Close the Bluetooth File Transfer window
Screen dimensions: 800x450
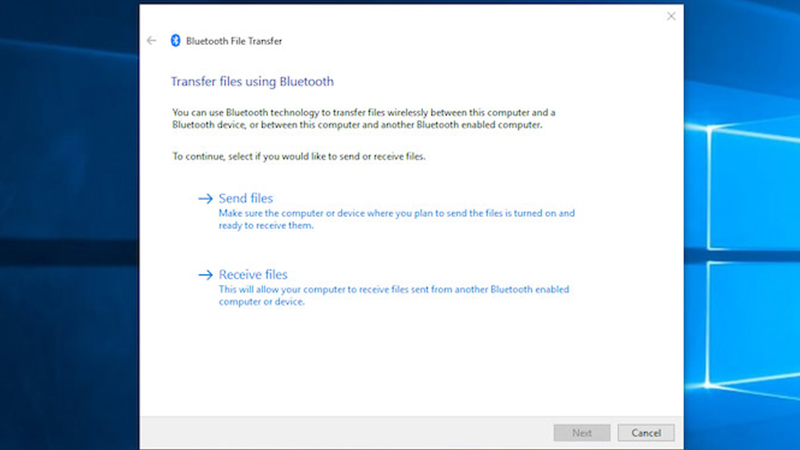point(670,17)
